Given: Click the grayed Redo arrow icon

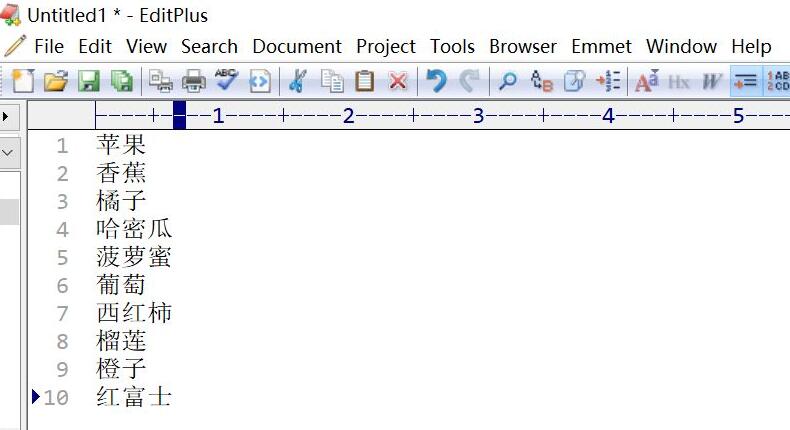Looking at the screenshot, I should (469, 81).
